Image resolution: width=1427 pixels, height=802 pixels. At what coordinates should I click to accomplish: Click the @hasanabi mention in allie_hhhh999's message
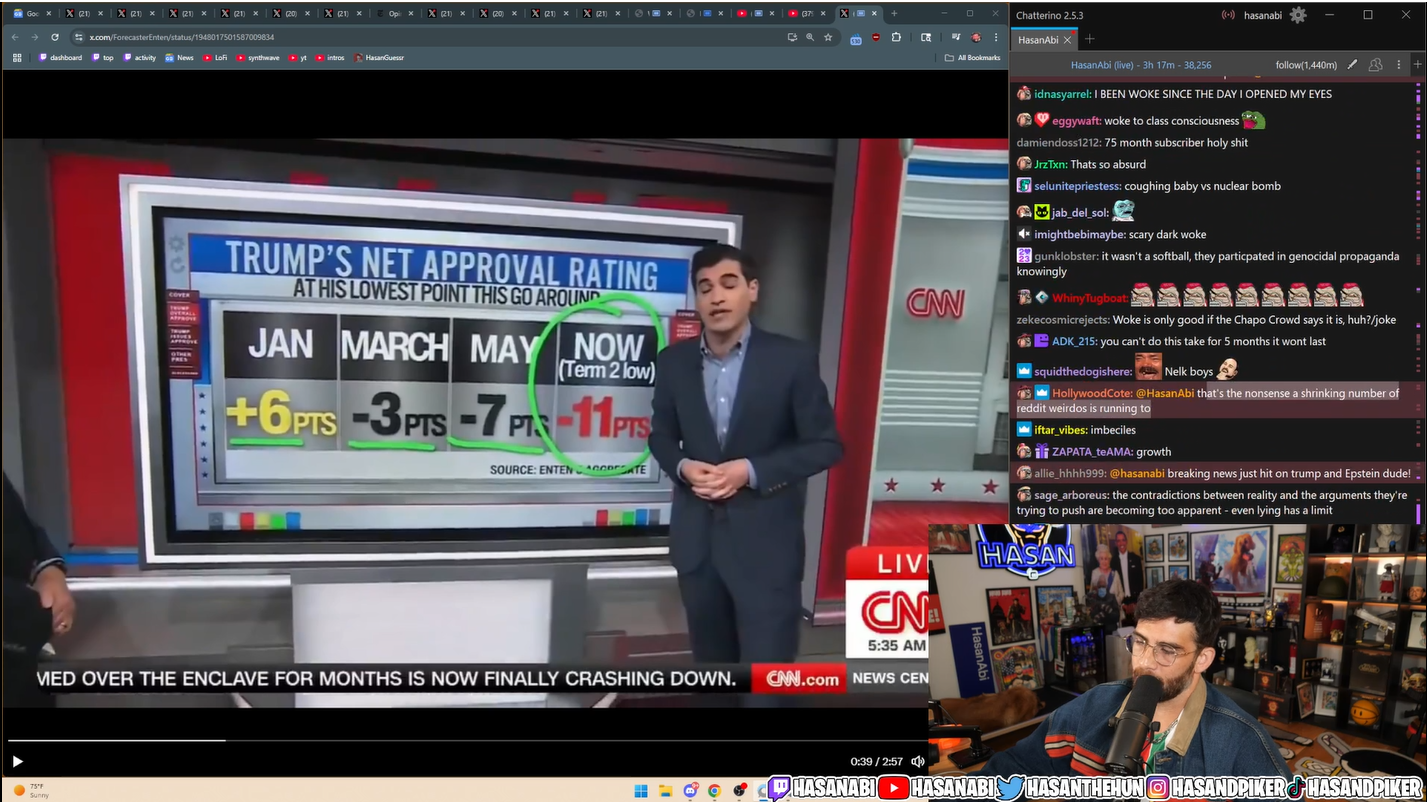pos(1137,473)
